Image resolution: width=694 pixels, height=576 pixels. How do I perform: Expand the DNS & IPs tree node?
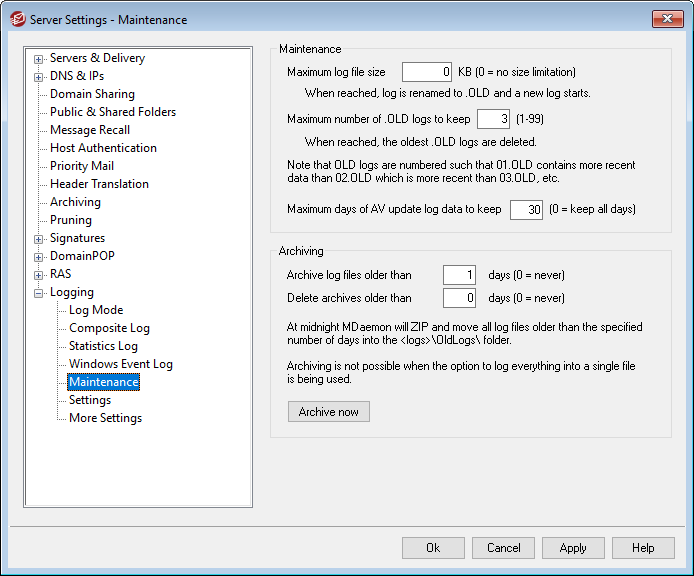[x=39, y=76]
